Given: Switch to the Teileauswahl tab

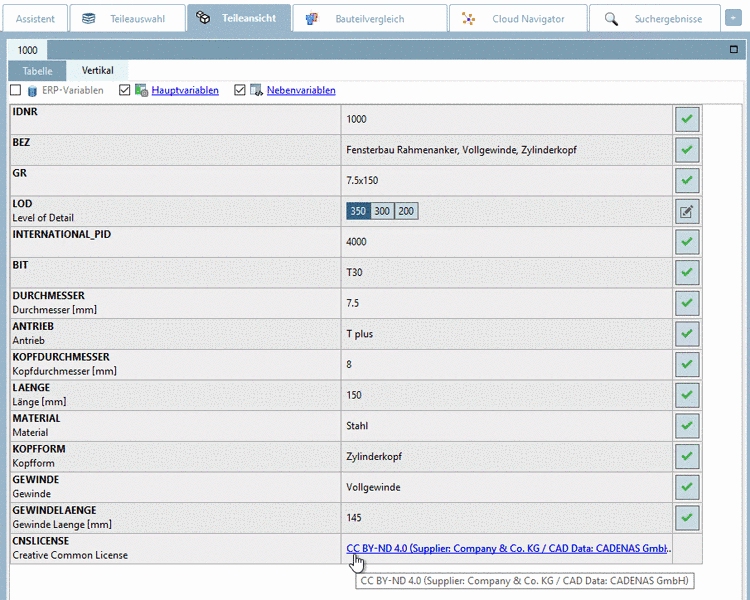Looking at the screenshot, I should (x=127, y=19).
